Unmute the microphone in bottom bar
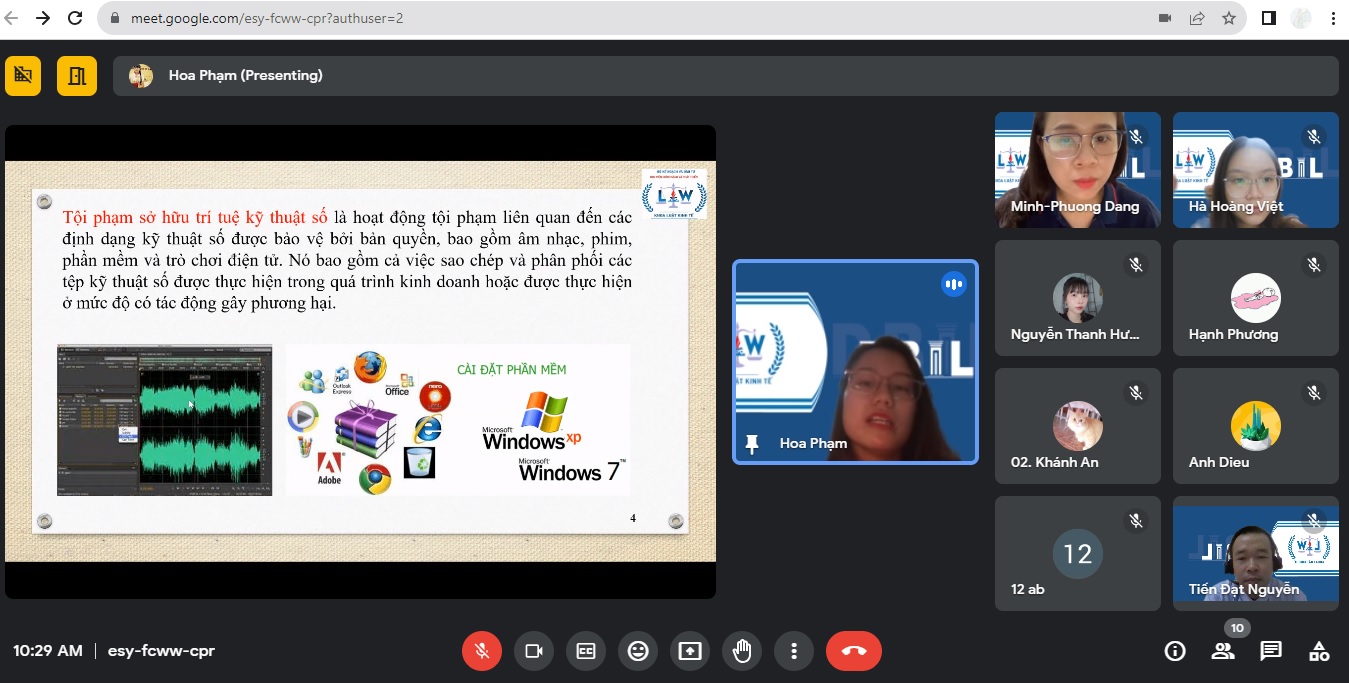Image resolution: width=1349 pixels, height=683 pixels. [x=481, y=651]
